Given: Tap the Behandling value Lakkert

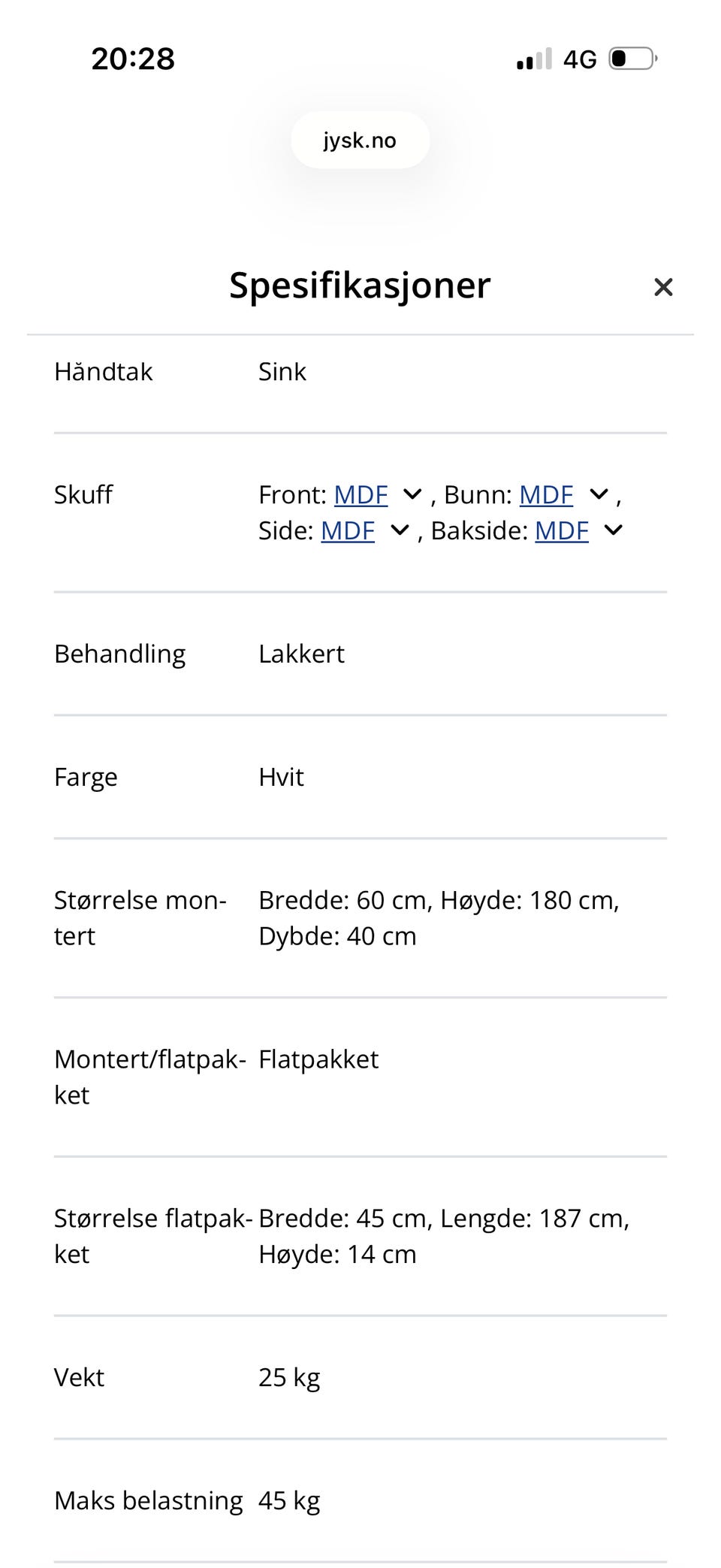Looking at the screenshot, I should pos(300,654).
